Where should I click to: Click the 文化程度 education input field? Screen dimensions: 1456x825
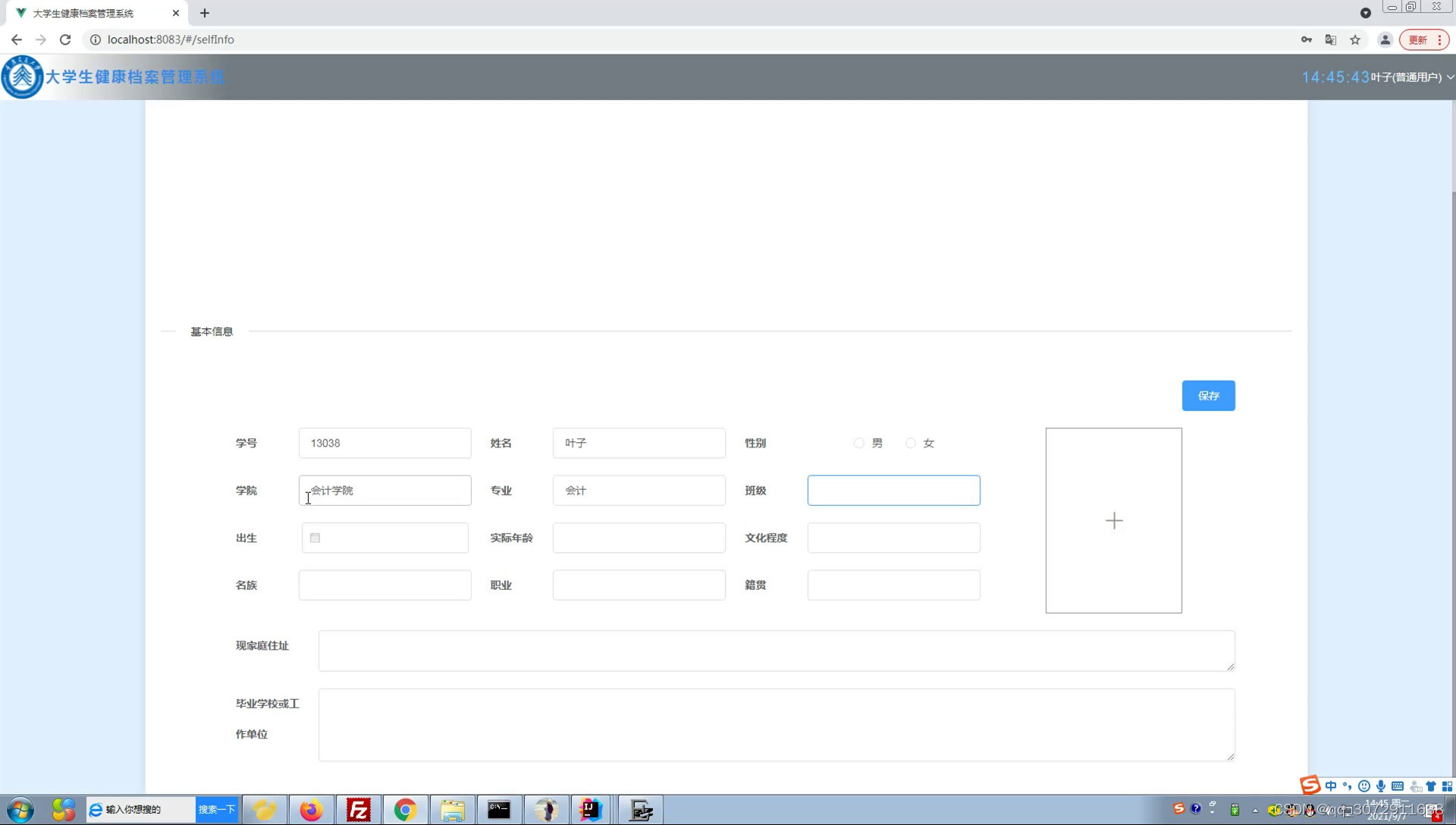coord(893,538)
